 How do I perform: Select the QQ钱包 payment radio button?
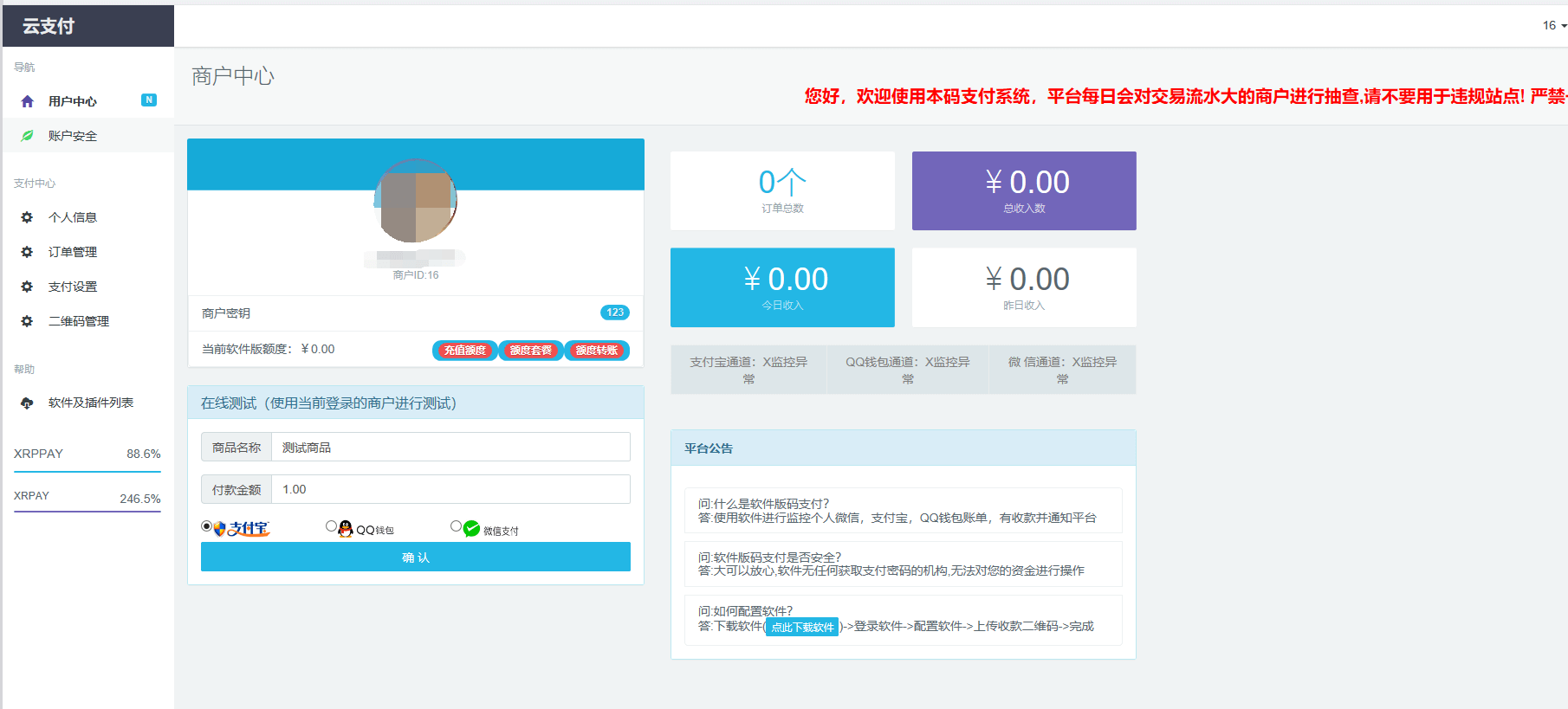tap(331, 526)
